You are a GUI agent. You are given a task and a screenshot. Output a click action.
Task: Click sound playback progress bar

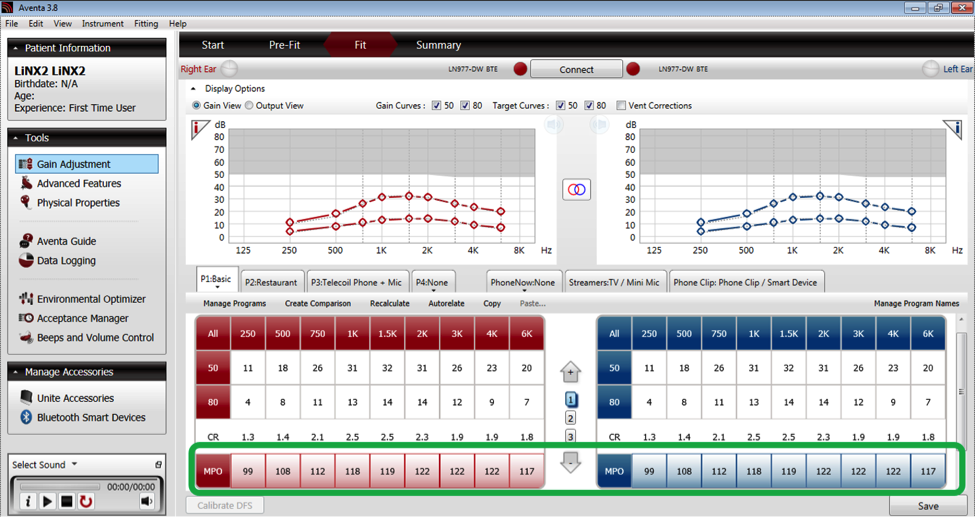pos(60,487)
